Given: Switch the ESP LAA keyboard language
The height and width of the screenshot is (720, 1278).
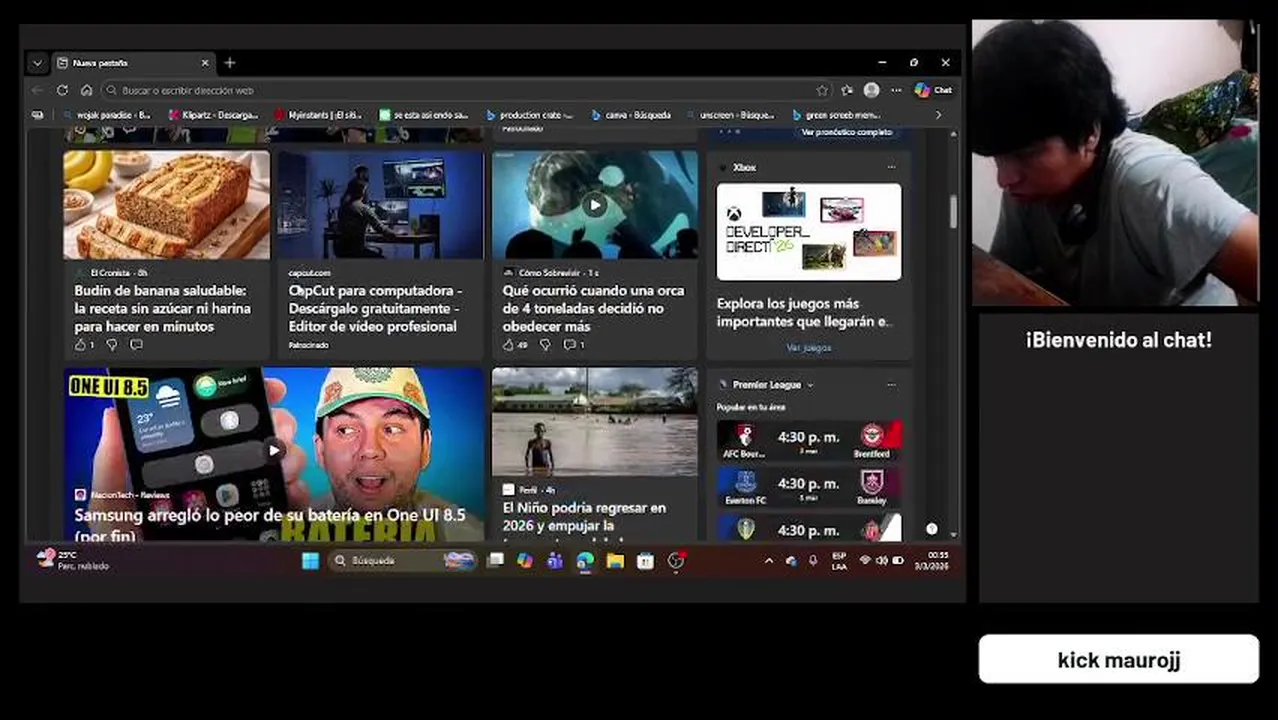Looking at the screenshot, I should click(839, 561).
